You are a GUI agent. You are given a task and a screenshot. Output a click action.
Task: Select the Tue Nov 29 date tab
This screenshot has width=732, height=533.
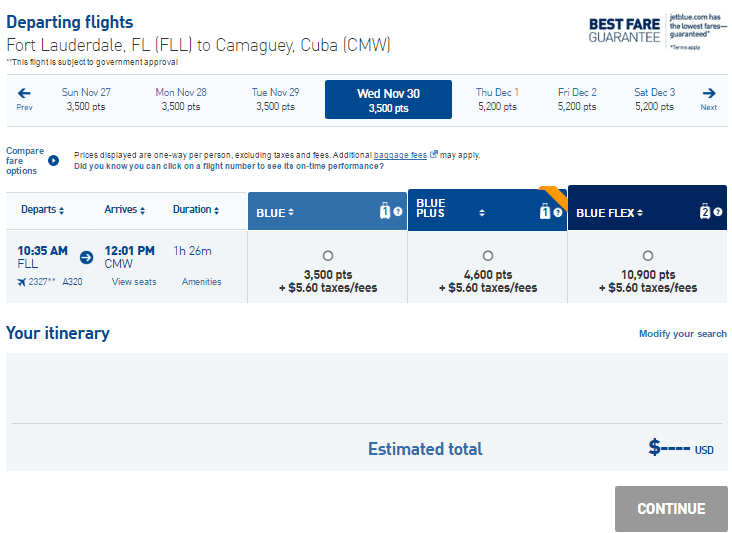click(275, 99)
